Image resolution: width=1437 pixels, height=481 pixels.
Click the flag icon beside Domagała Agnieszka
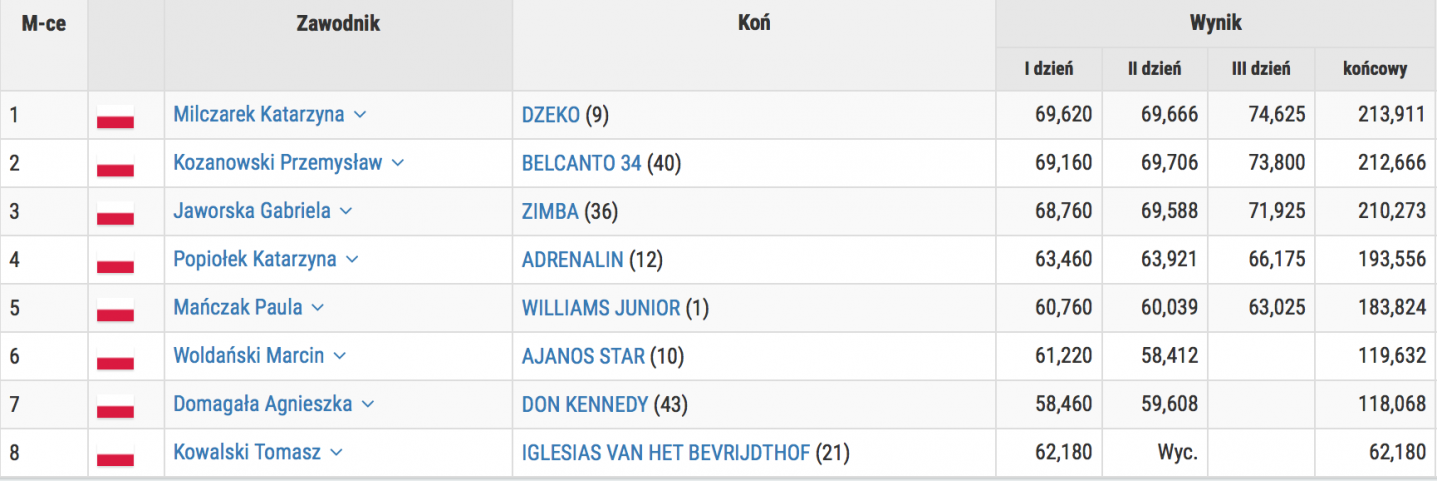click(x=115, y=406)
